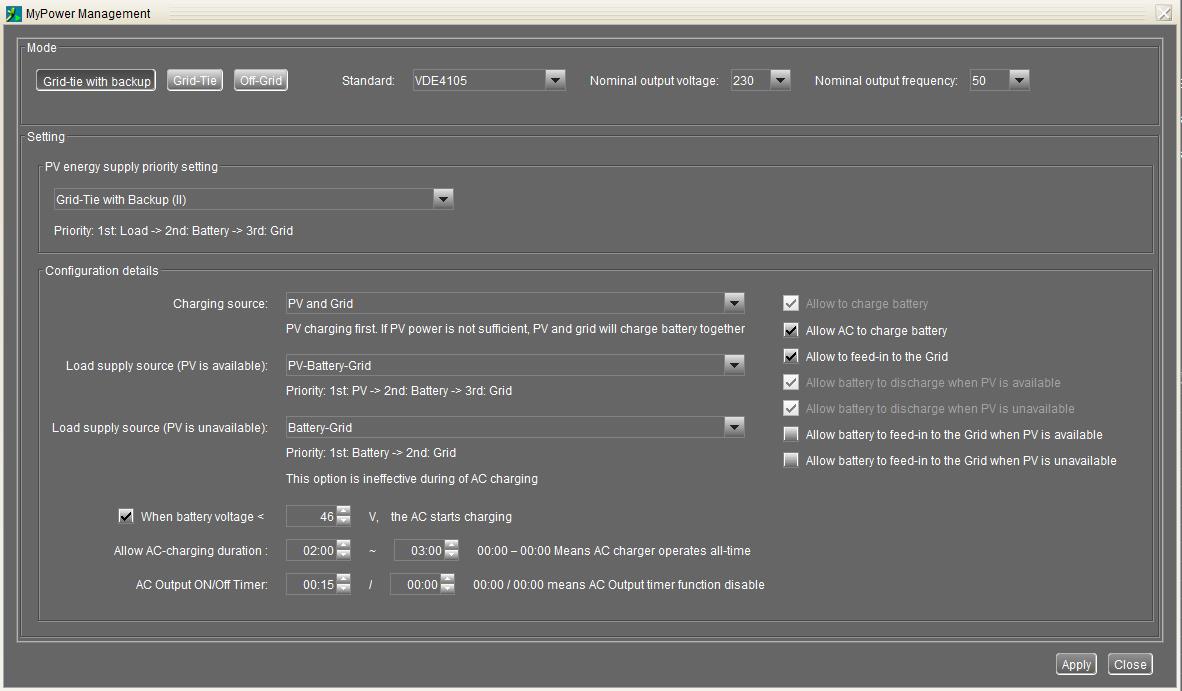Expand the Charging source dropdown
The image size is (1182, 691).
click(x=734, y=303)
